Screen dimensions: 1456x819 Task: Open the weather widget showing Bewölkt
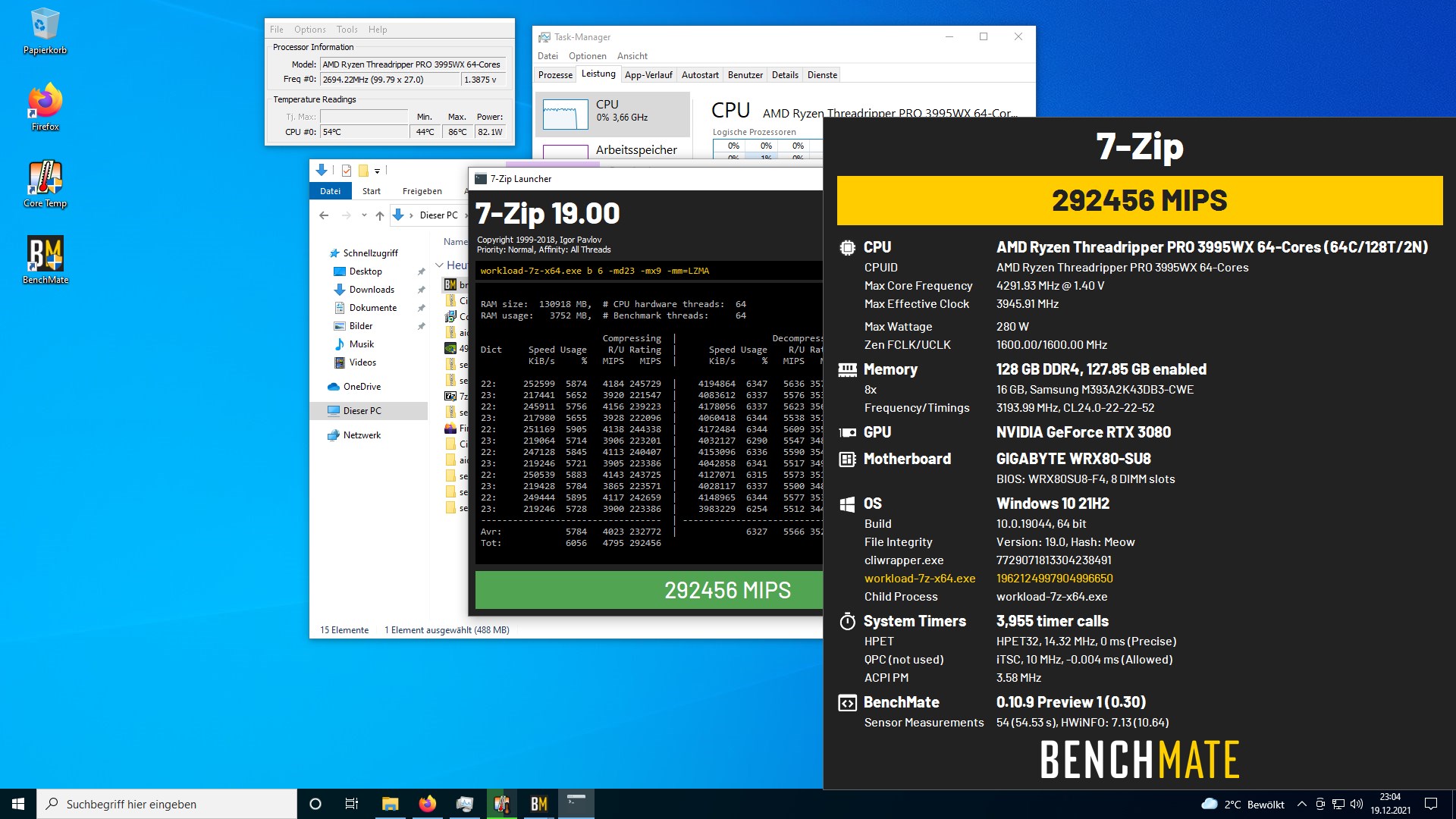1243,804
